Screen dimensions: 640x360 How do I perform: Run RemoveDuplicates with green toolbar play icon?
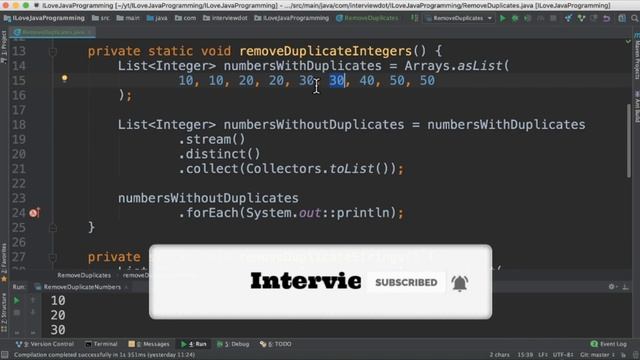tap(502, 18)
